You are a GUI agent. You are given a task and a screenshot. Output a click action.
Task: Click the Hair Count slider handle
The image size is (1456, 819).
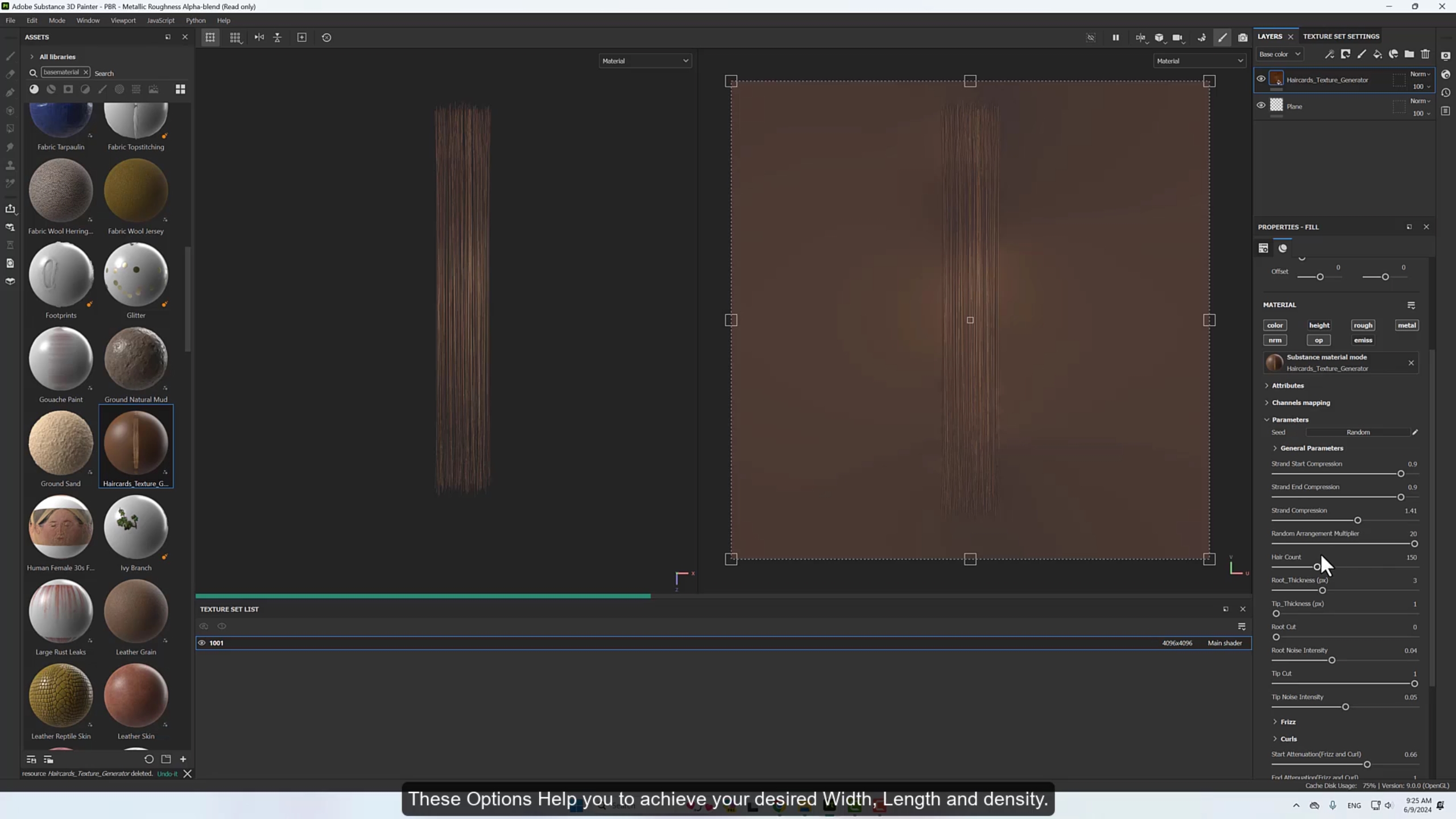(1317, 567)
